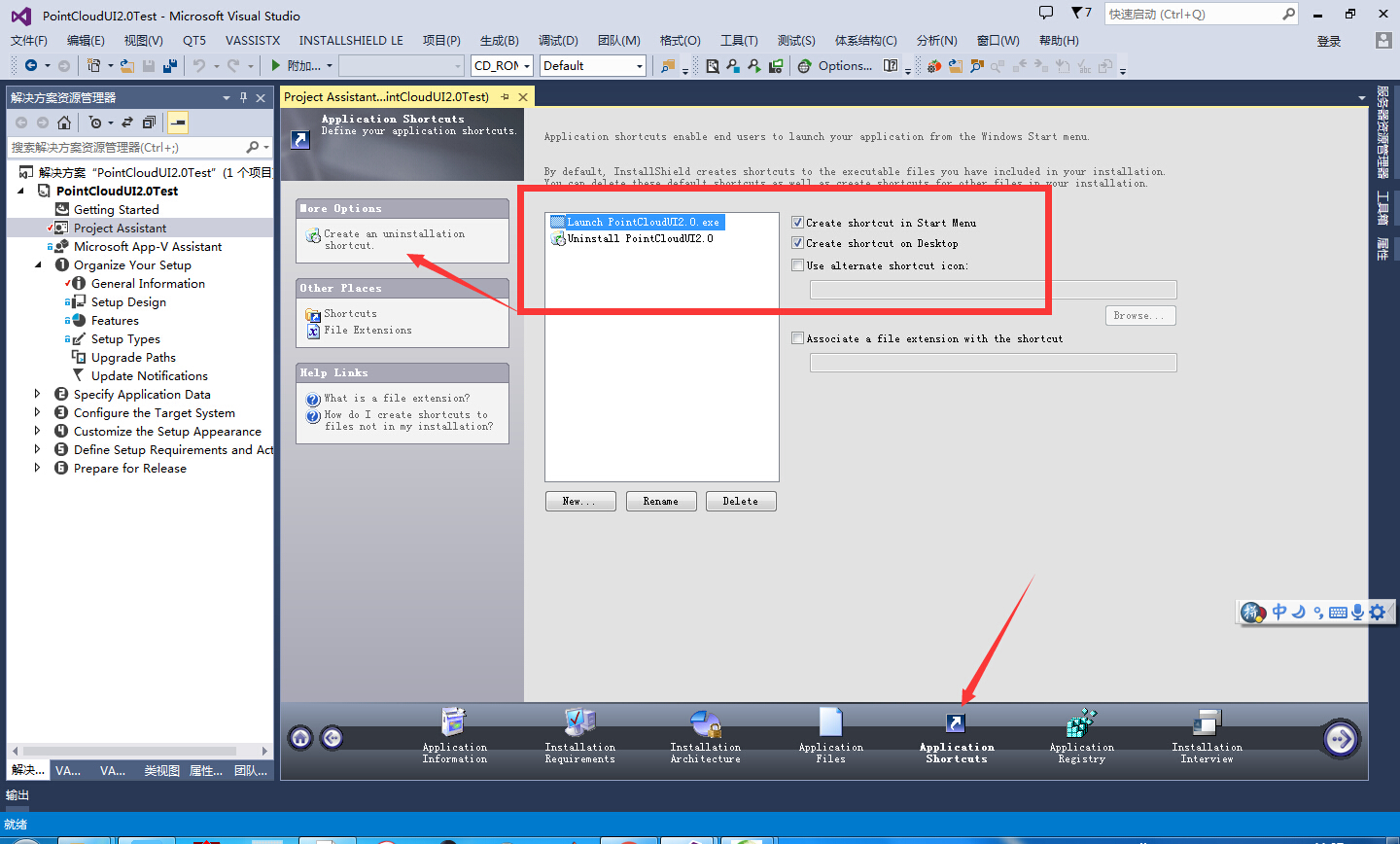Open the 生成(B) menu
The height and width of the screenshot is (844, 1400).
click(x=500, y=40)
